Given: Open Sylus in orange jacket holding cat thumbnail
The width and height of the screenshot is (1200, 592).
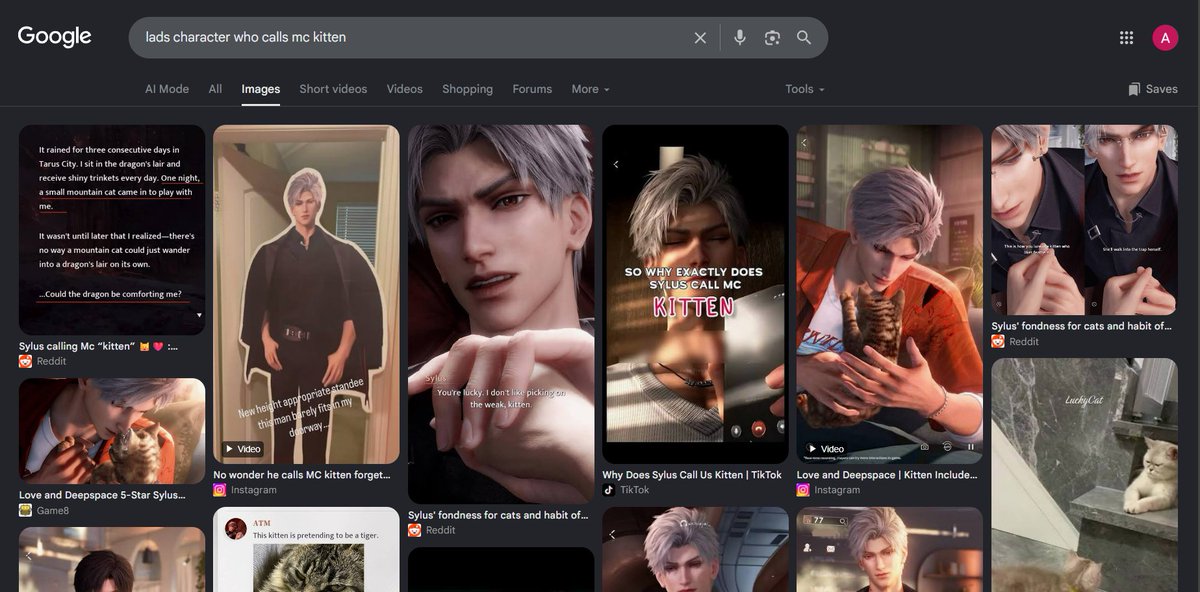Looking at the screenshot, I should click(x=890, y=294).
